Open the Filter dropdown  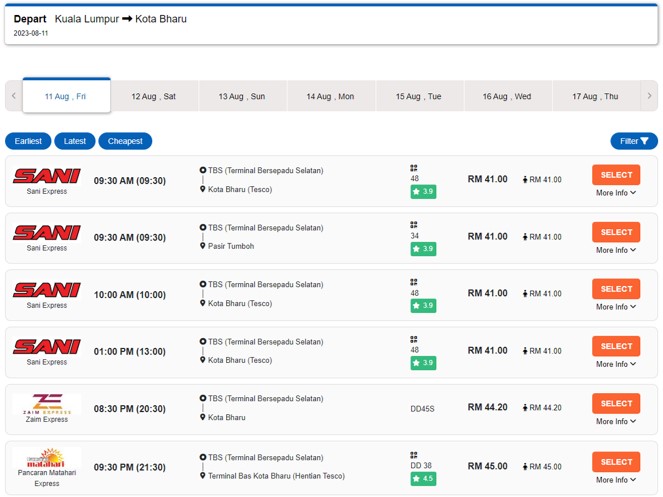[x=634, y=141]
